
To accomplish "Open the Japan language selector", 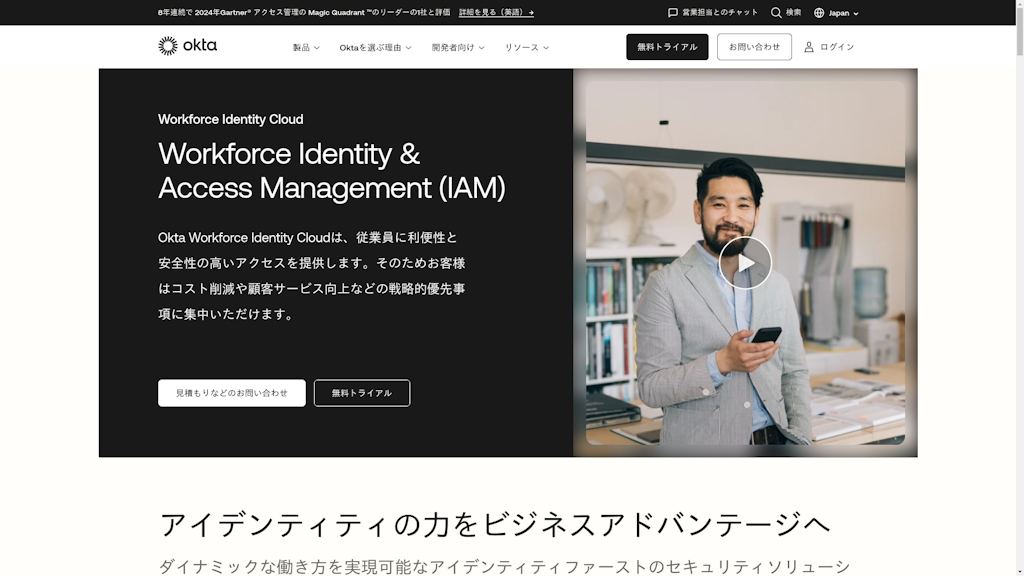I will click(x=836, y=13).
